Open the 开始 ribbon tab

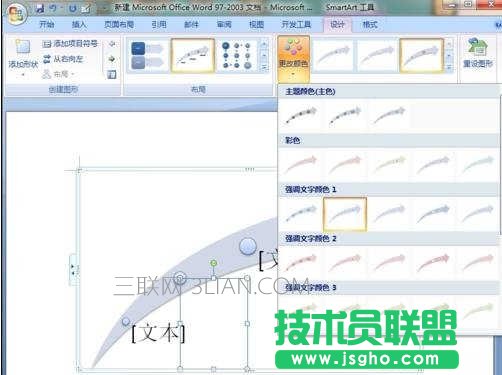[x=47, y=24]
